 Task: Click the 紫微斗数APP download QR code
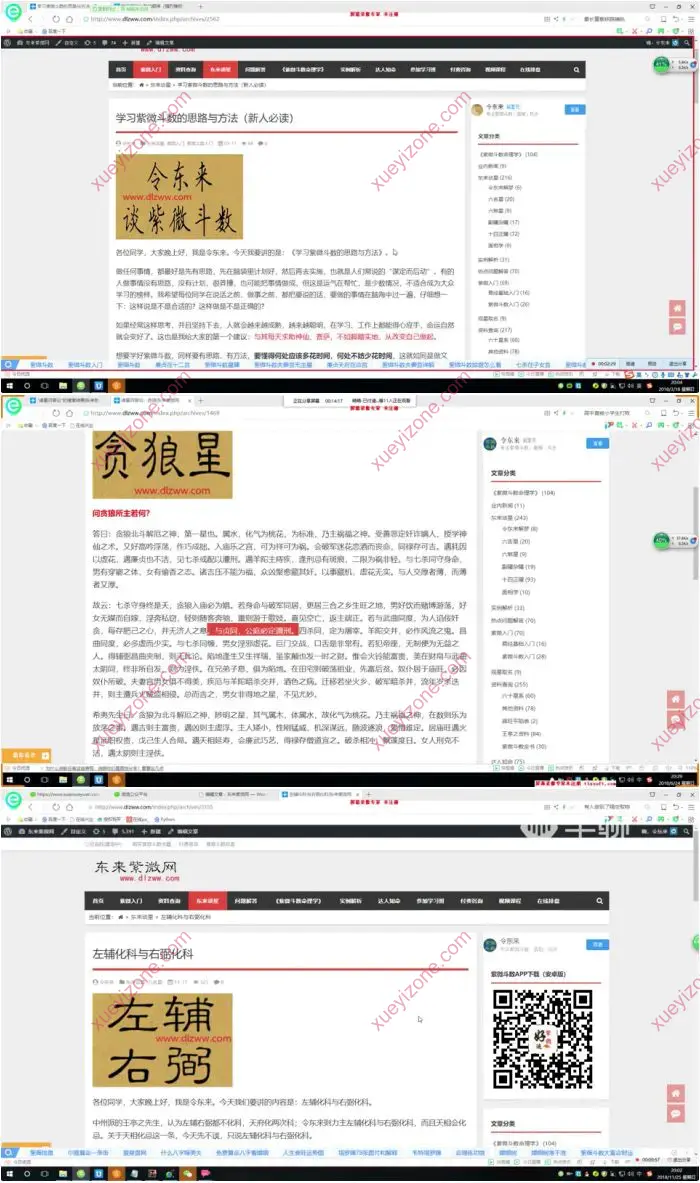coord(542,1038)
